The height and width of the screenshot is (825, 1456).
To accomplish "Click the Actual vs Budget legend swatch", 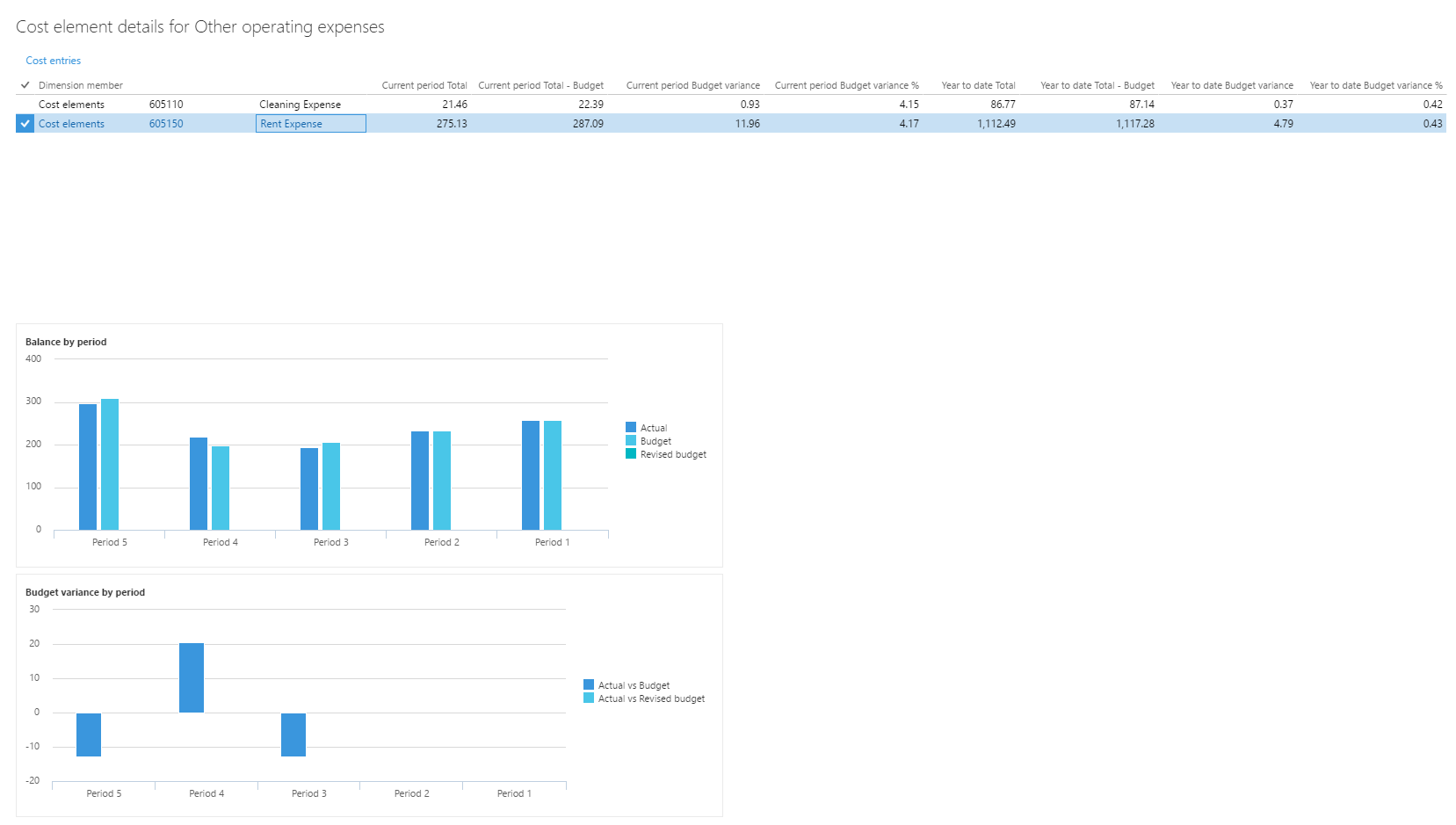I will [589, 684].
